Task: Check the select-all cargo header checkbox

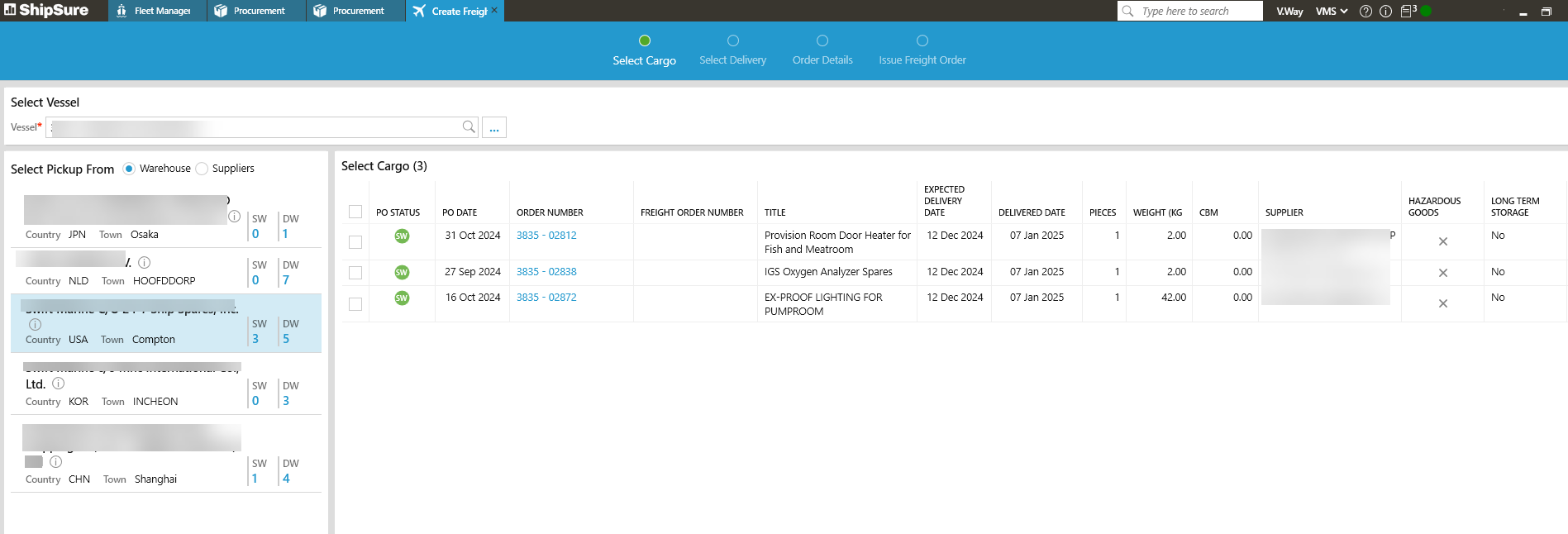Action: 355,212
